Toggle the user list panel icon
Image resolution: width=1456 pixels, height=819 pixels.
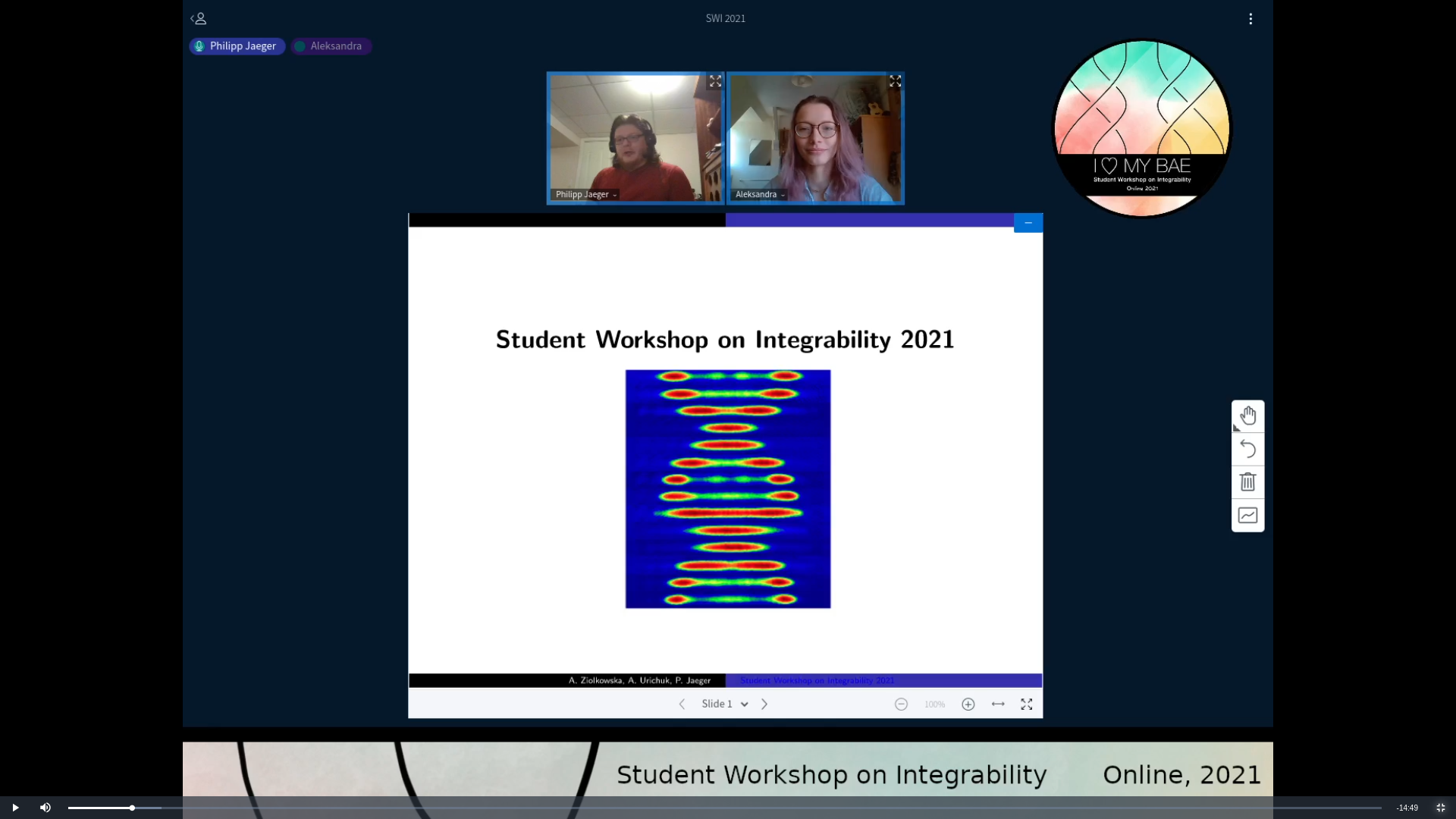click(x=199, y=18)
